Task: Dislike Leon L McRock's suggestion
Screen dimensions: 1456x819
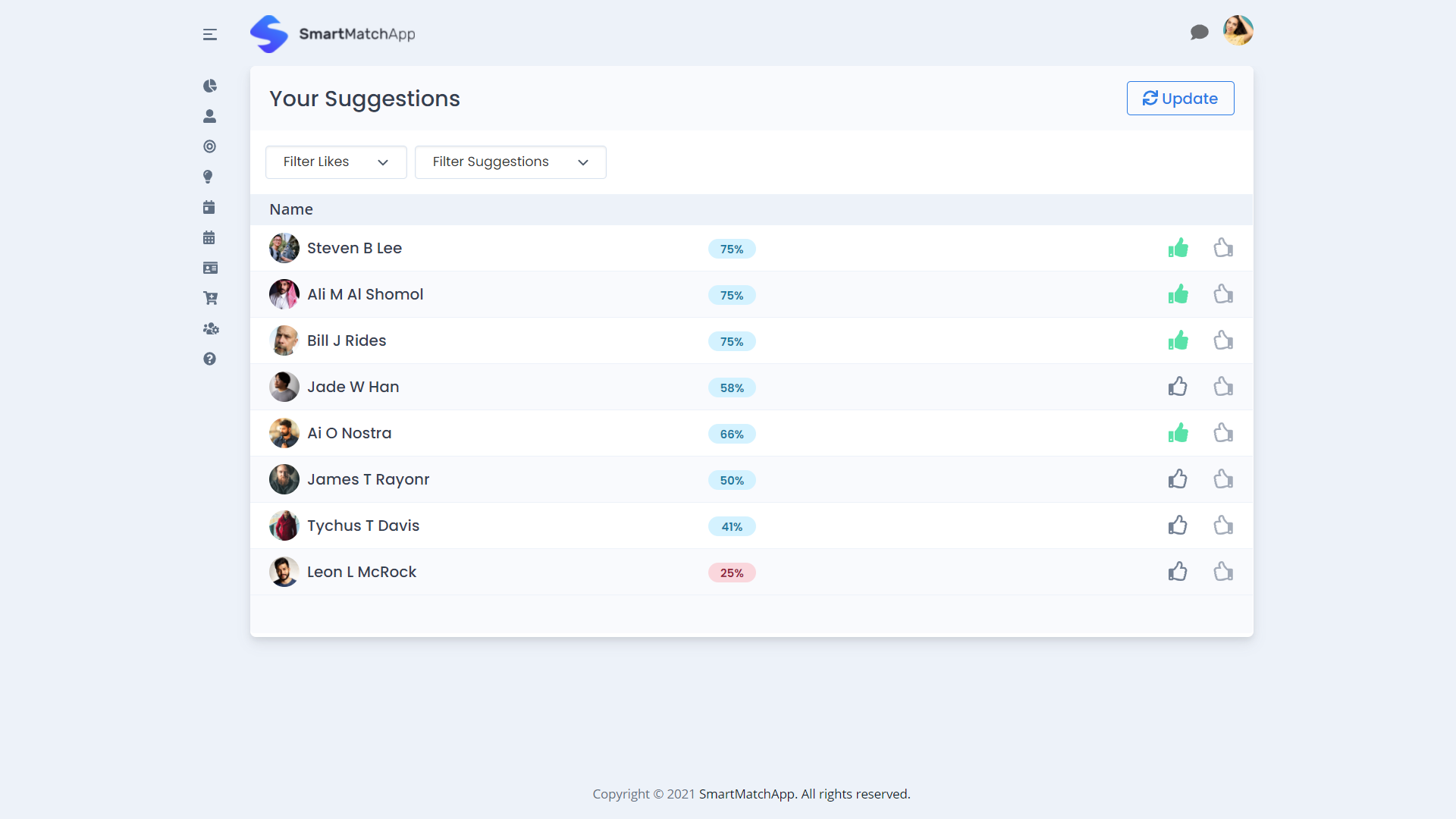Action: [x=1223, y=572]
